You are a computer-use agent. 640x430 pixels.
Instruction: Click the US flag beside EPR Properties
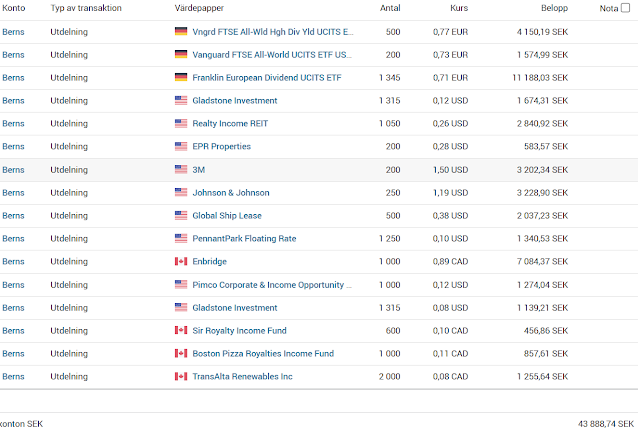coord(181,146)
